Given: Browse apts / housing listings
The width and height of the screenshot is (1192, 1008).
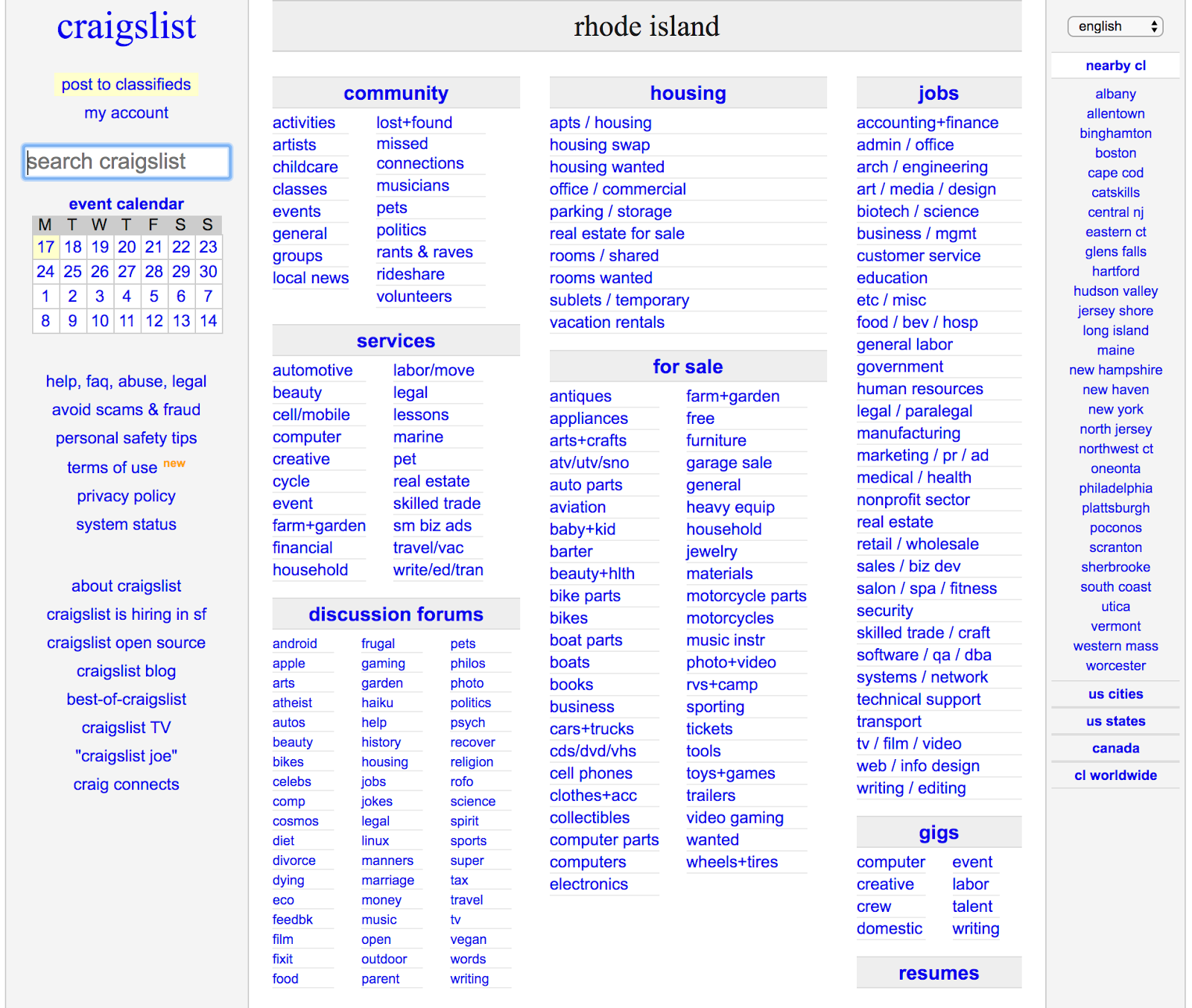Looking at the screenshot, I should tap(600, 123).
